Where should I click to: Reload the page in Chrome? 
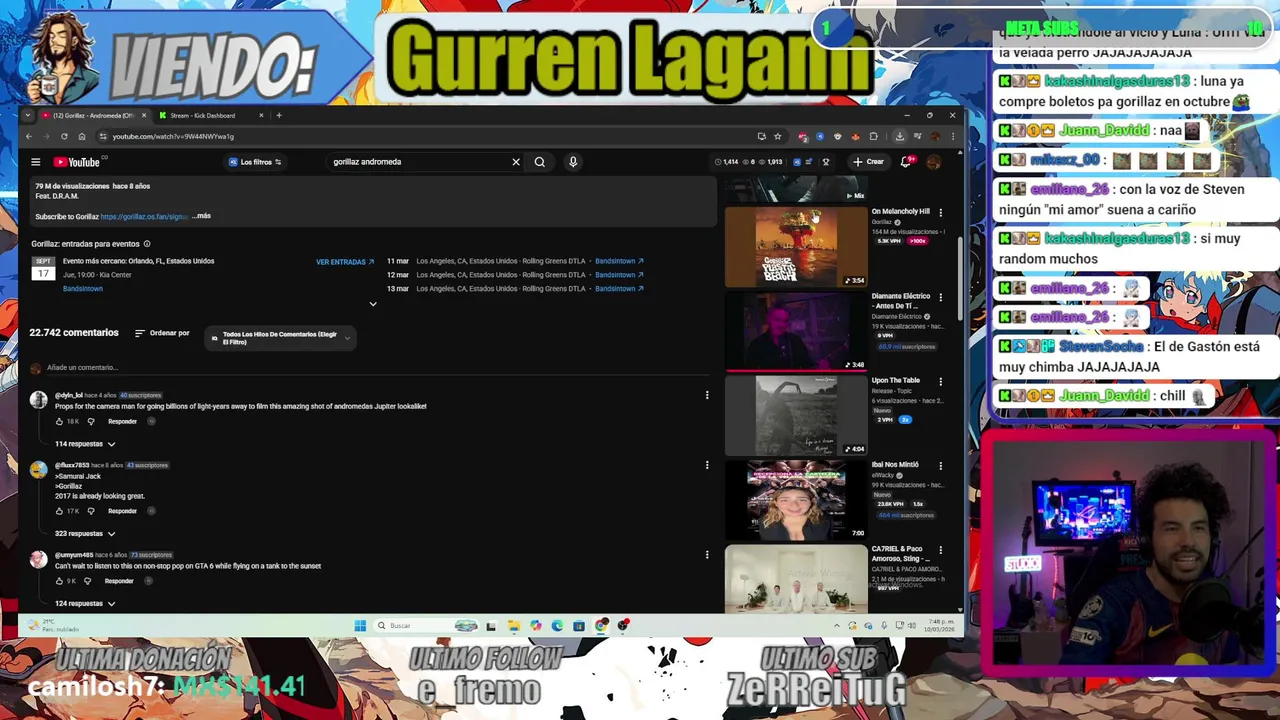(x=64, y=136)
